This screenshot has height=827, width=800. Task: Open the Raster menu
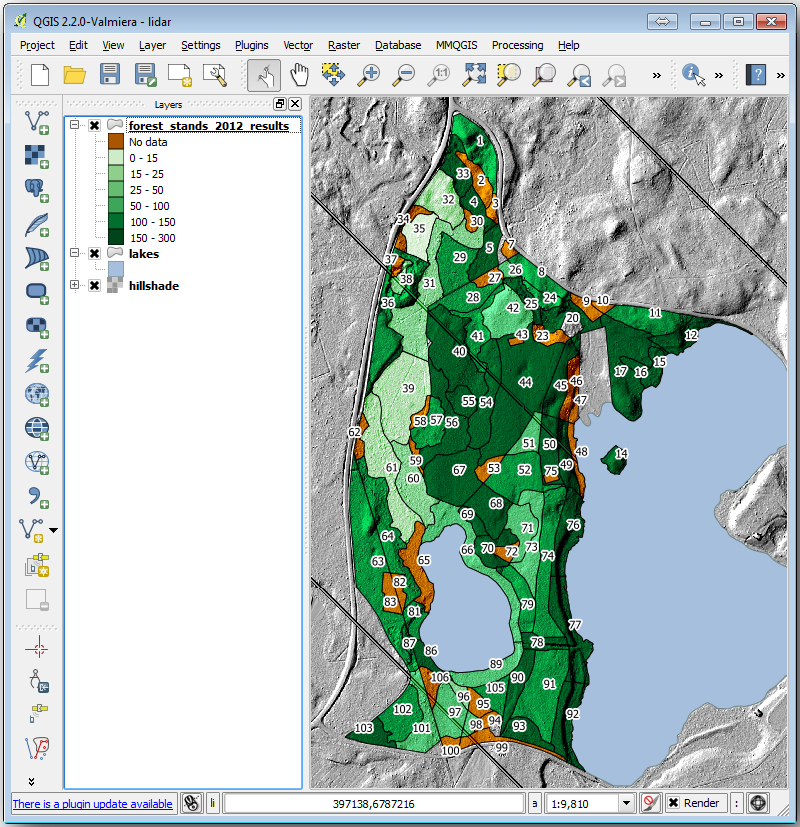pyautogui.click(x=344, y=45)
